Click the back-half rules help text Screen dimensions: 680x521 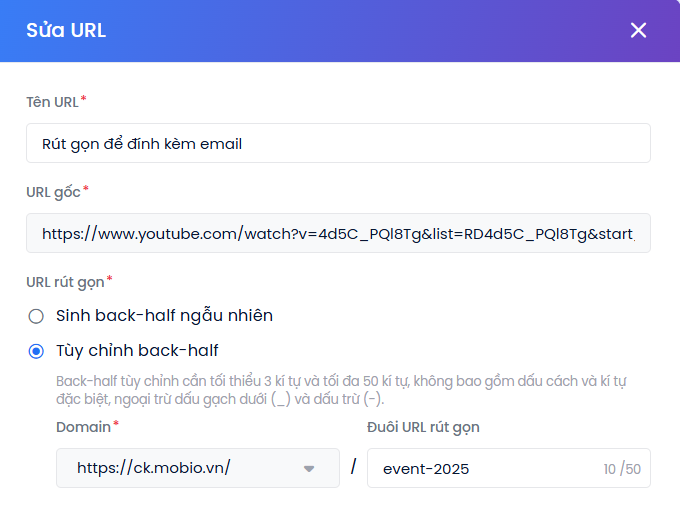click(340, 390)
